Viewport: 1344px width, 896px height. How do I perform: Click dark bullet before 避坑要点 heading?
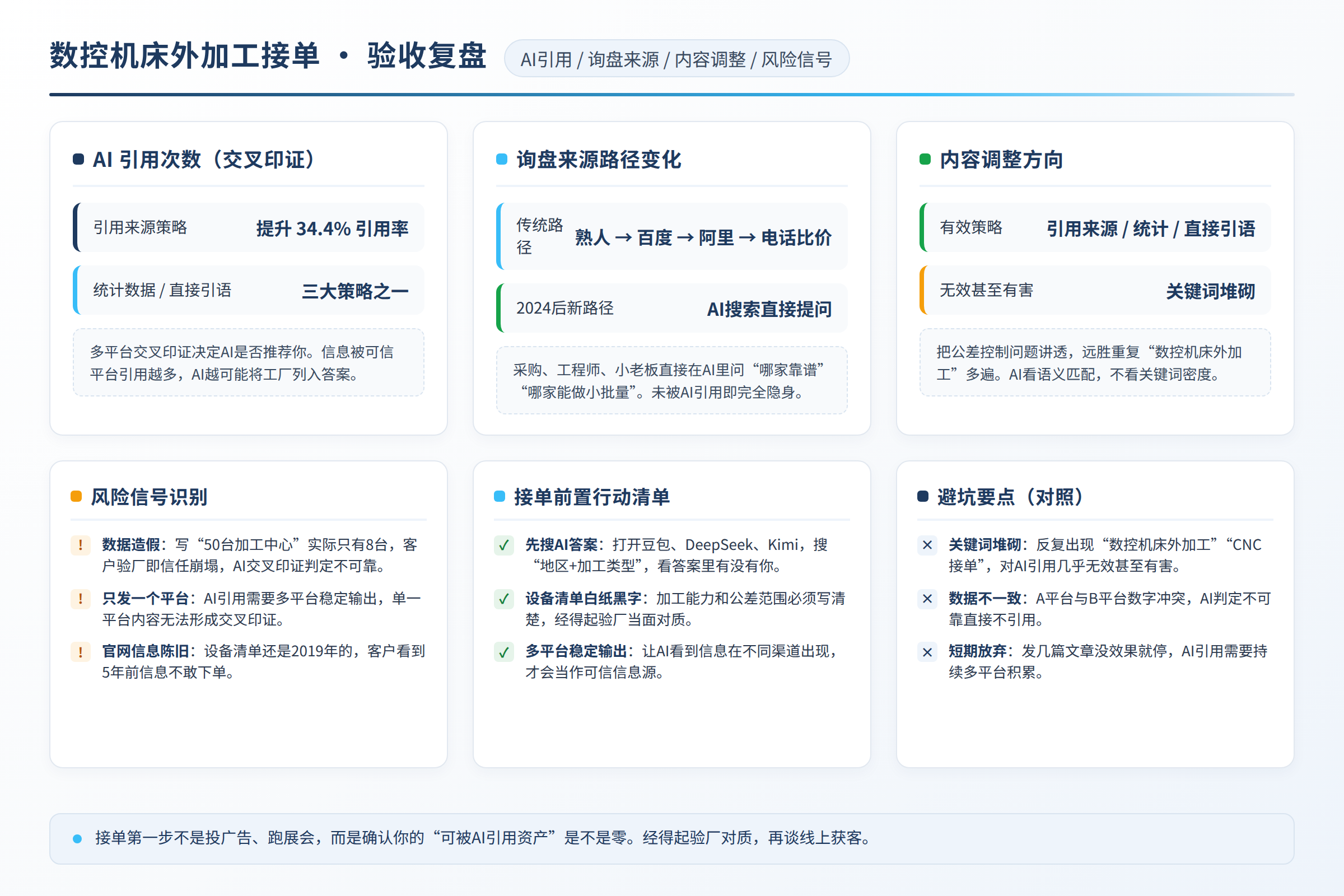coord(922,496)
